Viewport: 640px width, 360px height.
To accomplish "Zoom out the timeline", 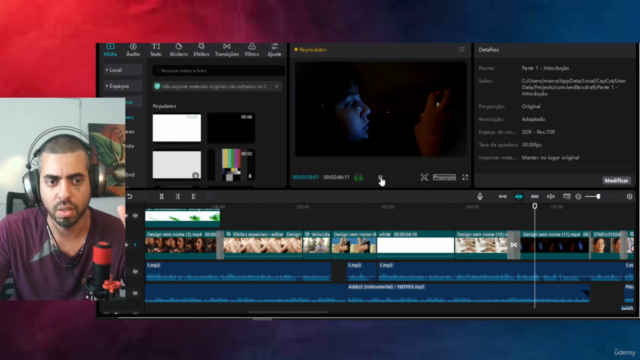I will (578, 196).
